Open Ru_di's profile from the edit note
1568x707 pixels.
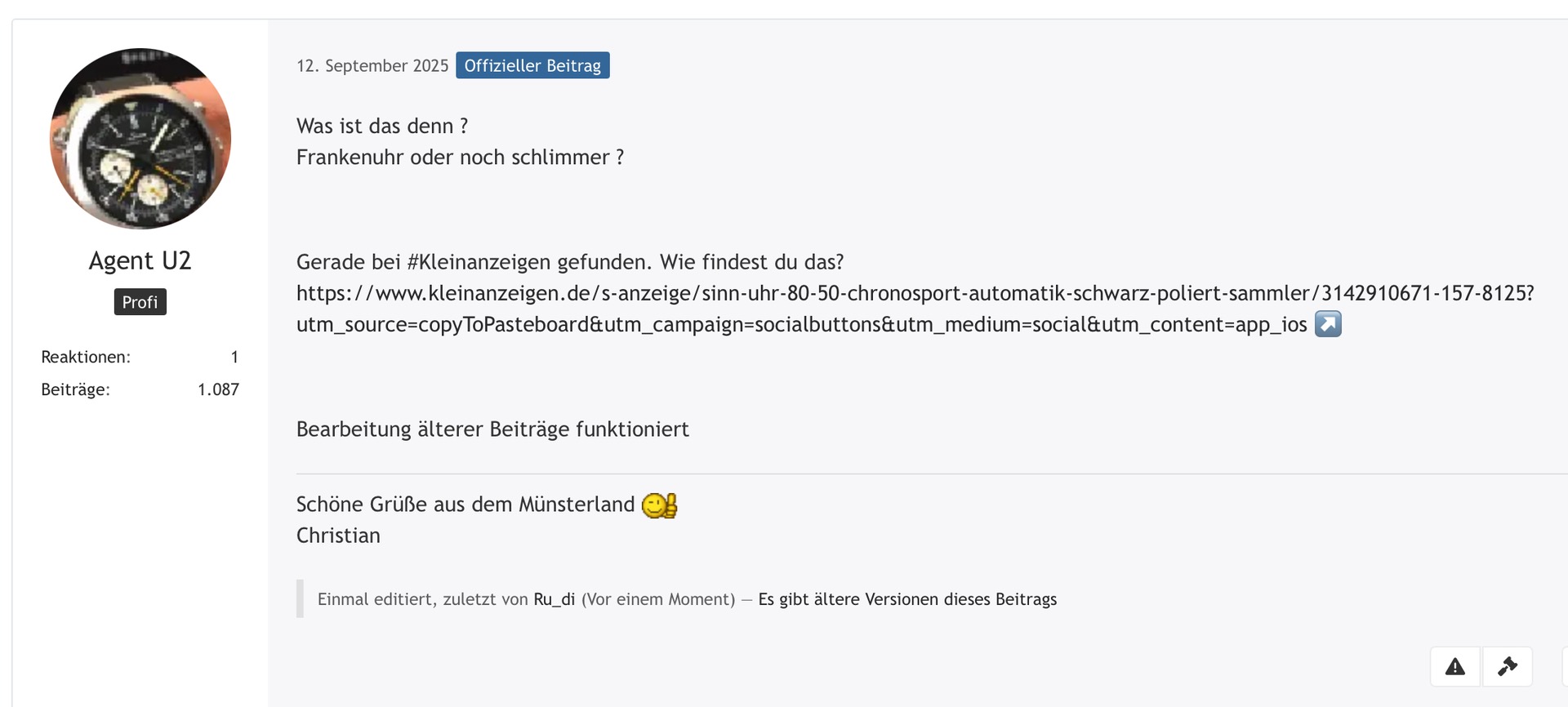554,599
